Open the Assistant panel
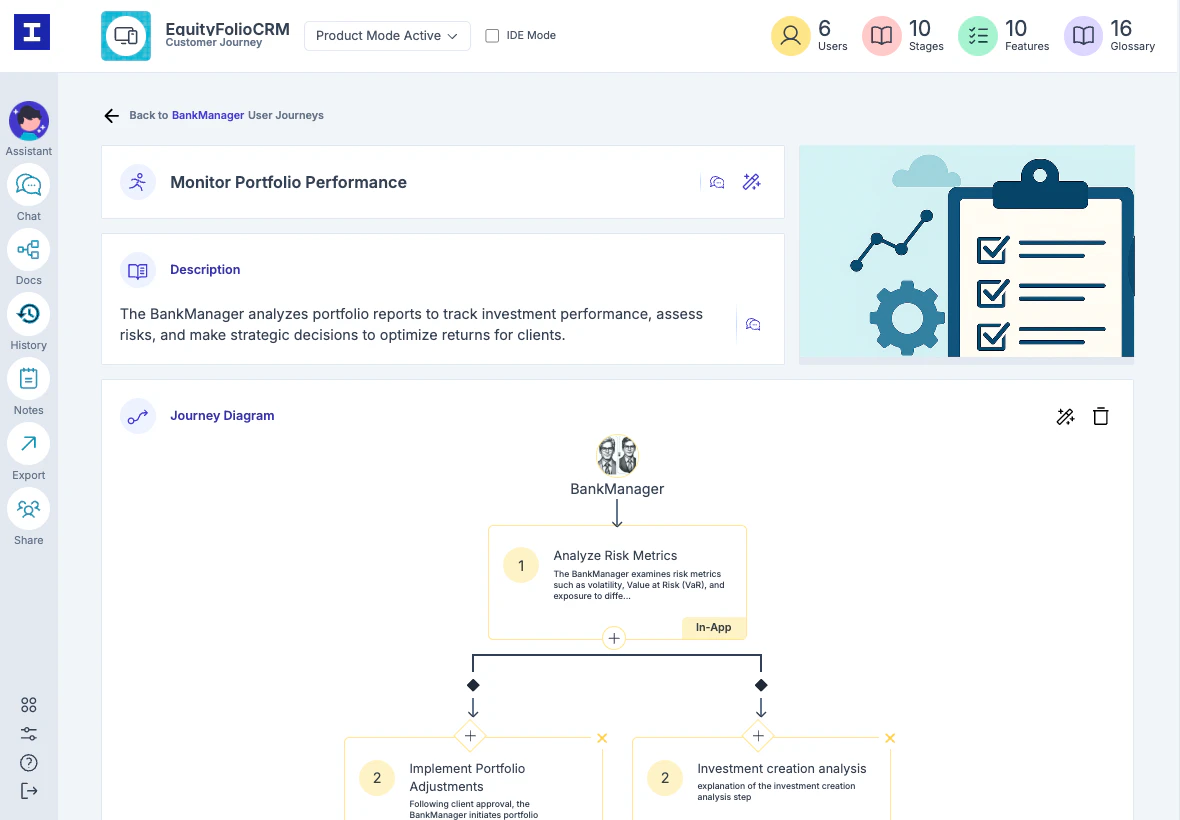 [x=28, y=122]
